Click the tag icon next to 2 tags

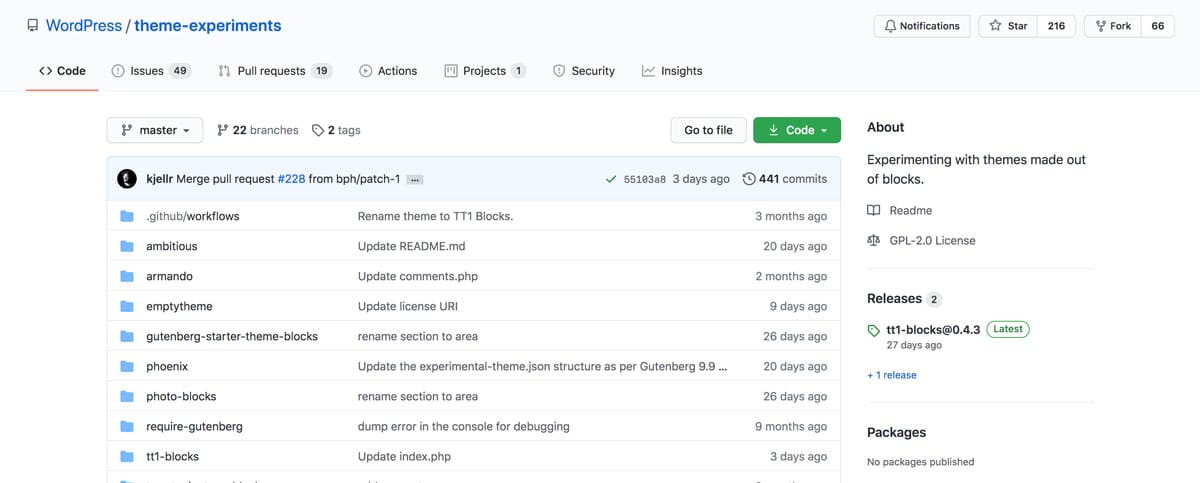tap(318, 130)
